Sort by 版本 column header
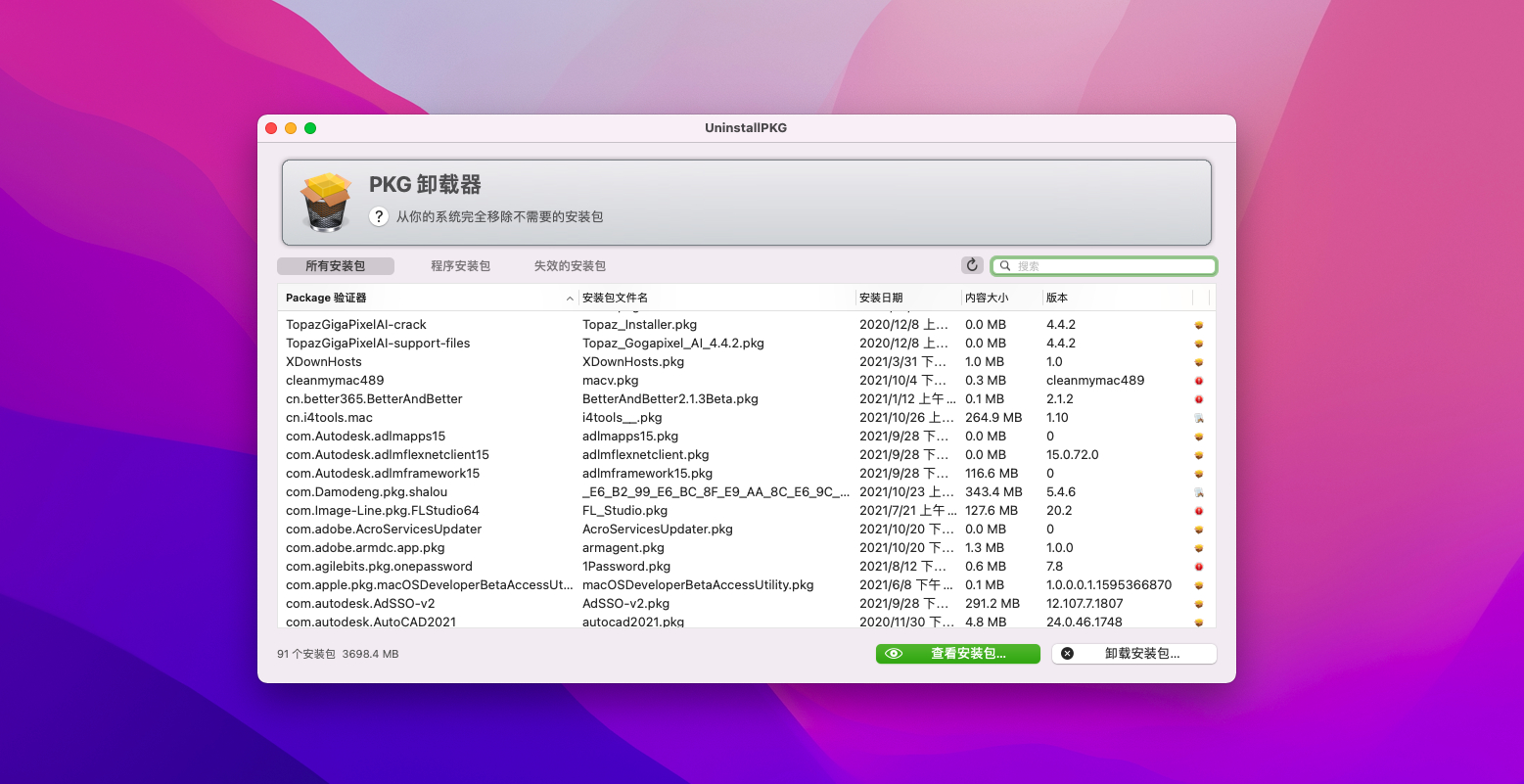The height and width of the screenshot is (784, 1524). click(1117, 298)
